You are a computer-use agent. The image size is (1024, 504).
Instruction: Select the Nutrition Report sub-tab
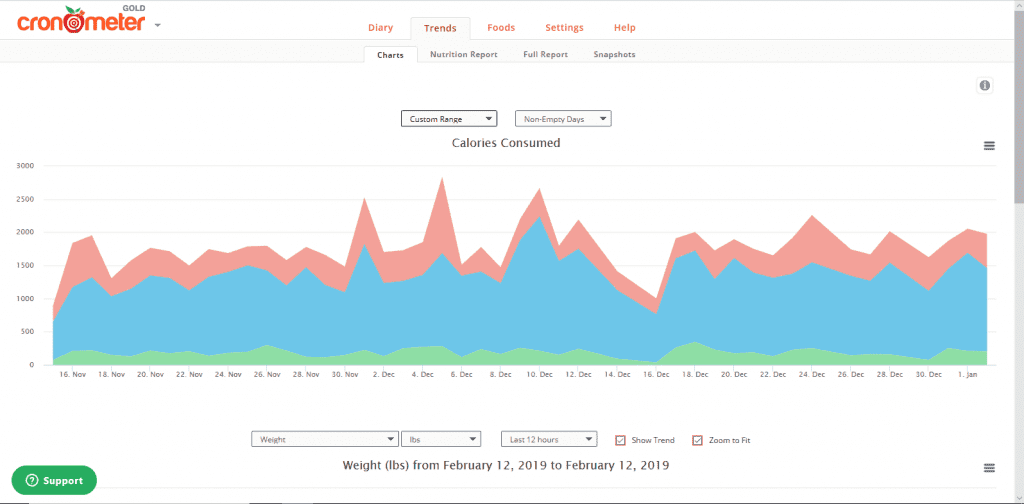tap(463, 54)
